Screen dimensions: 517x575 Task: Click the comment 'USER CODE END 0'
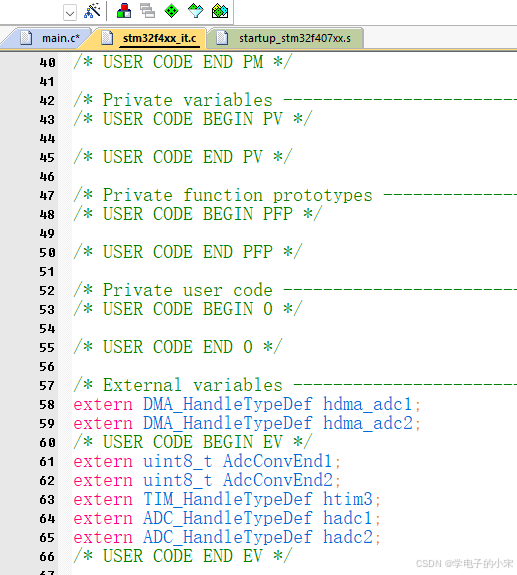pyautogui.click(x=177, y=347)
